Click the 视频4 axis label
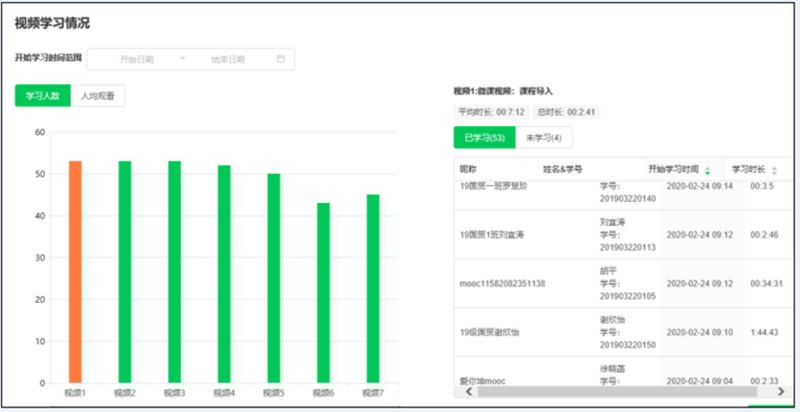Viewport: 800px width, 412px height. pos(224,393)
